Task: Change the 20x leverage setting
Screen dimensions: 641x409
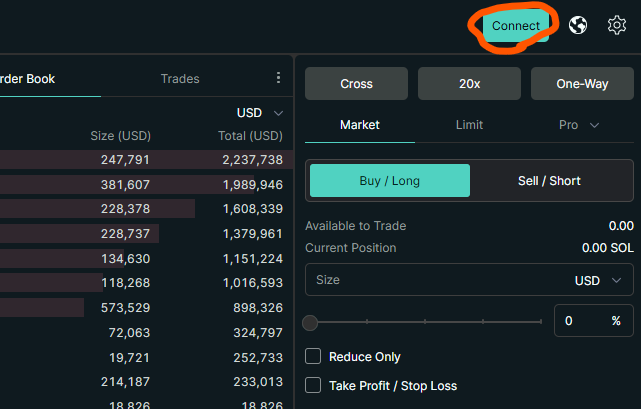Action: [x=469, y=84]
